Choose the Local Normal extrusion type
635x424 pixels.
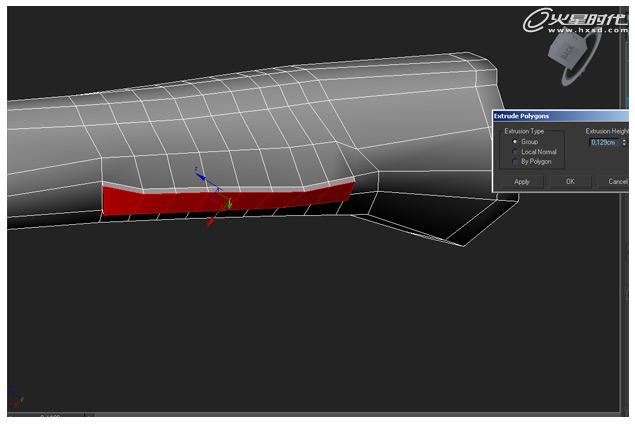click(515, 152)
